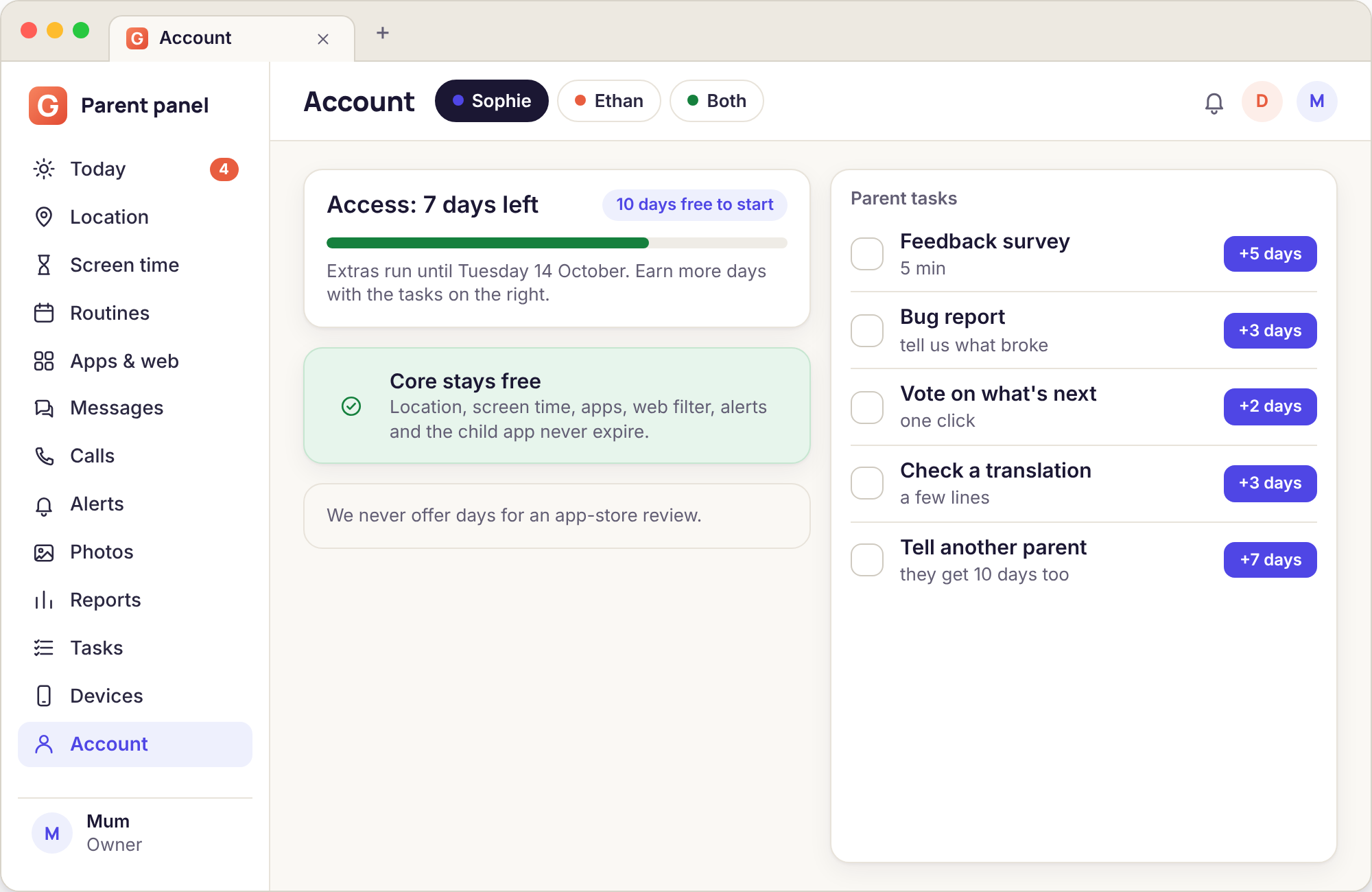Open the Today sun icon
This screenshot has width=1372, height=892.
(x=44, y=169)
